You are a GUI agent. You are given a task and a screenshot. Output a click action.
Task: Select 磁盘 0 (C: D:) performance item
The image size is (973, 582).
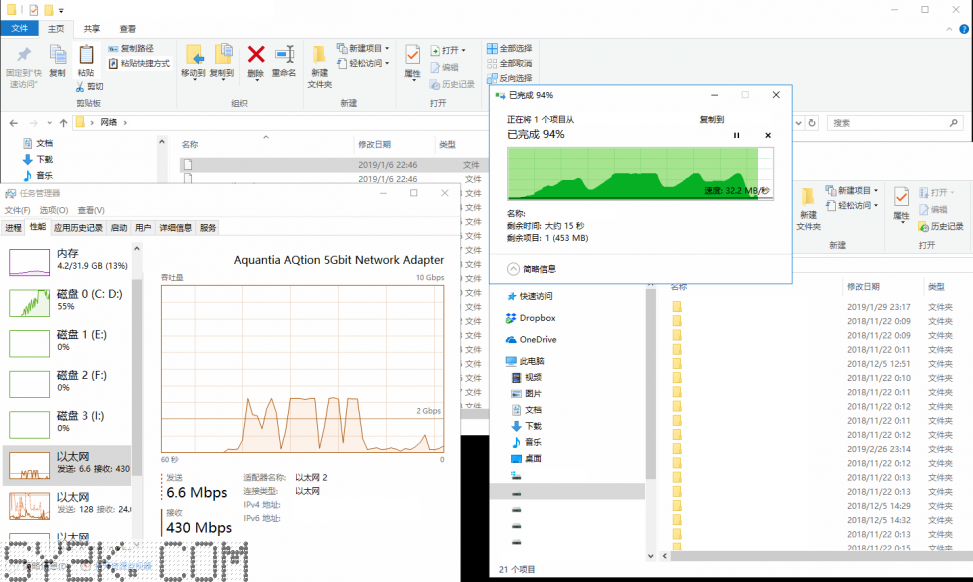(67, 302)
